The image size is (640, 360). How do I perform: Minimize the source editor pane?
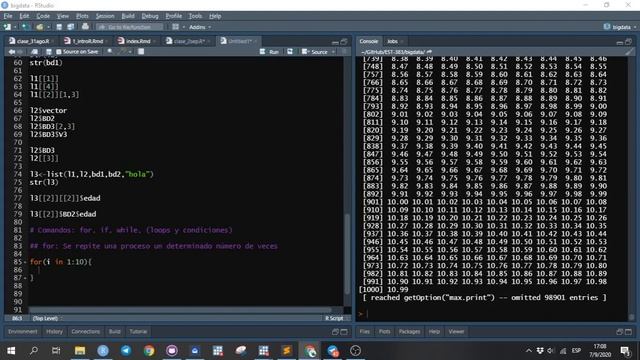335,42
